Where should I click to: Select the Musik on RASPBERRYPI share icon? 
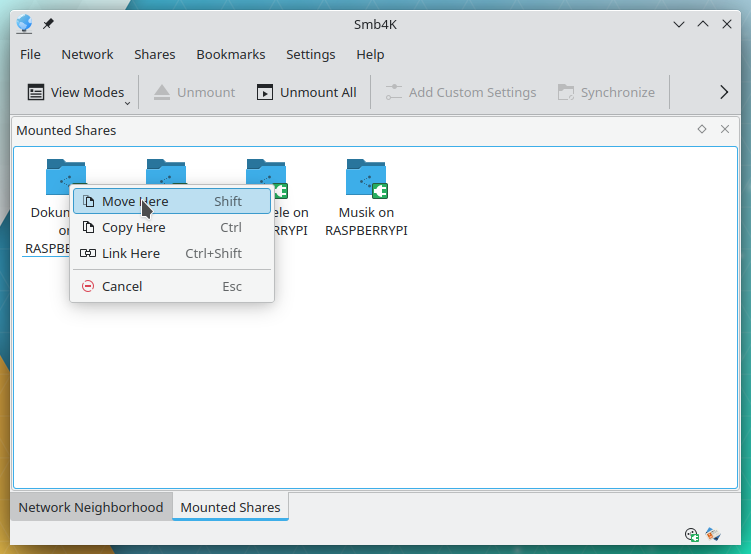pyautogui.click(x=366, y=178)
